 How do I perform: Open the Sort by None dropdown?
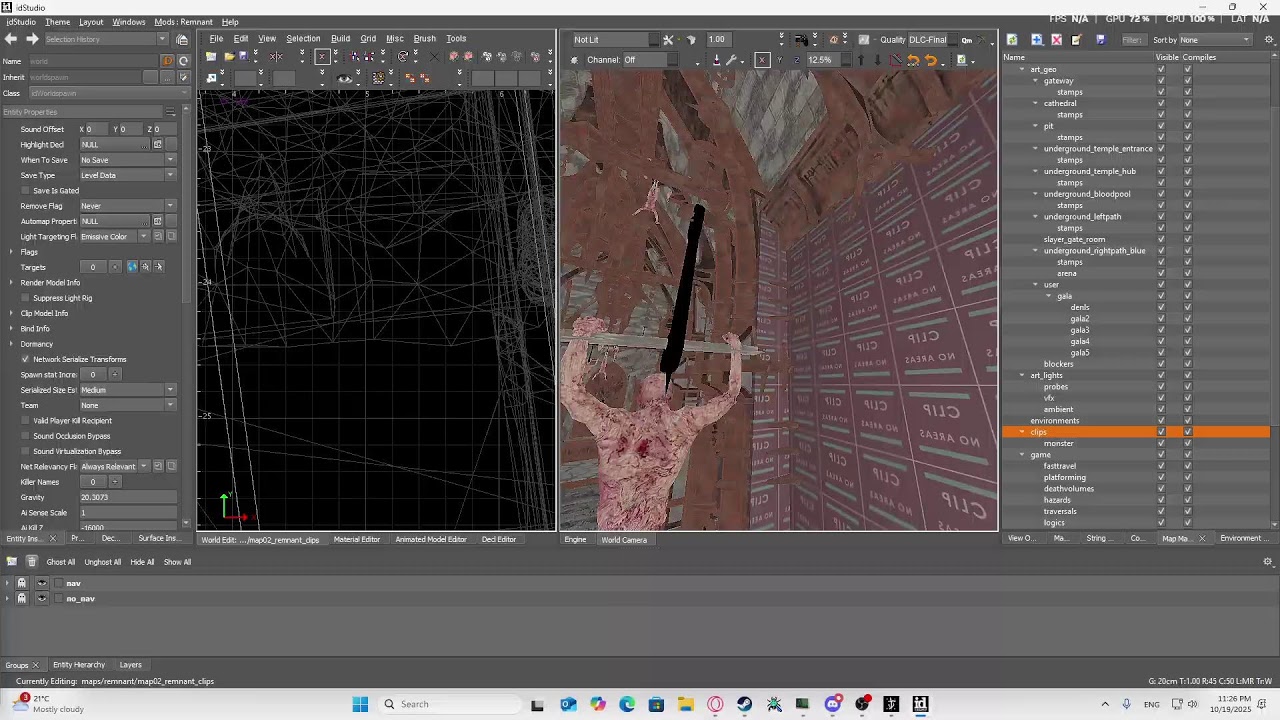(1216, 40)
